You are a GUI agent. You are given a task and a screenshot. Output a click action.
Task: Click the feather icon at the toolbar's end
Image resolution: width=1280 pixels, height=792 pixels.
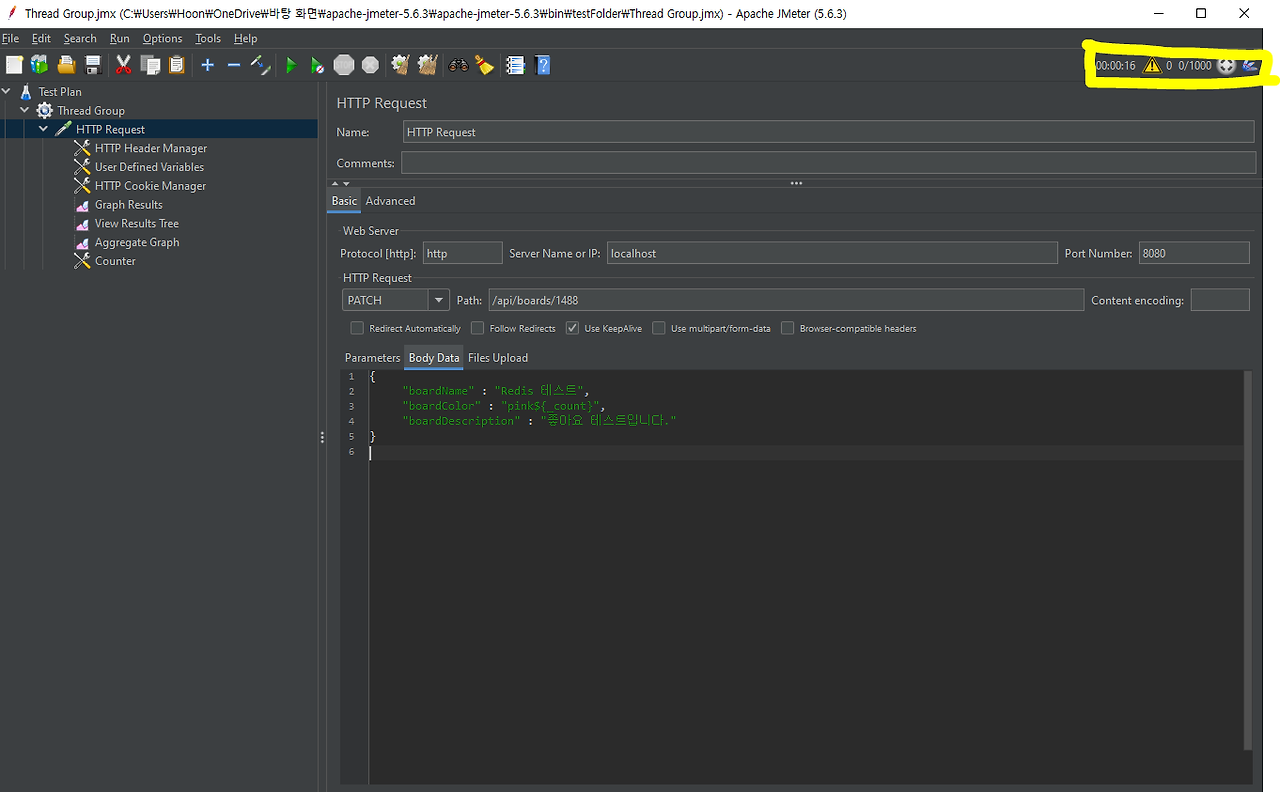click(x=1250, y=65)
